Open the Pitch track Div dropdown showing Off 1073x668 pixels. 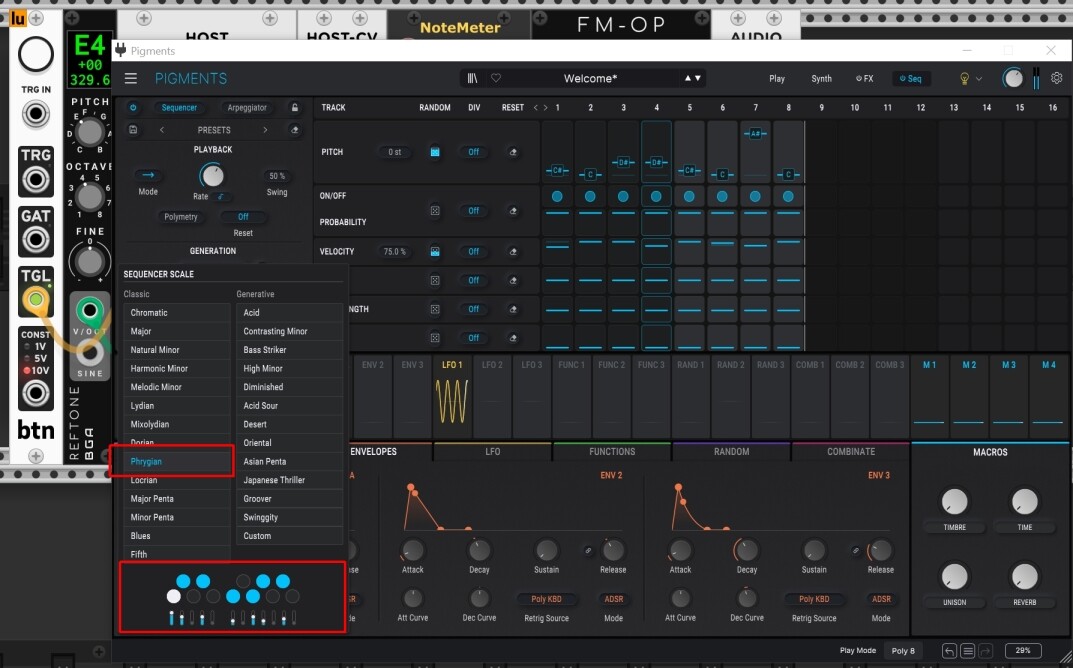[x=474, y=152]
